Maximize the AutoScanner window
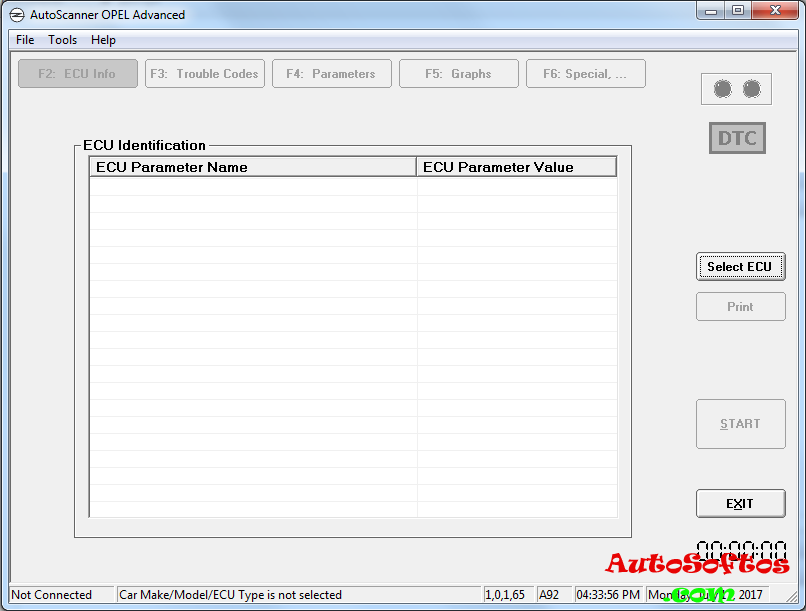 738,11
